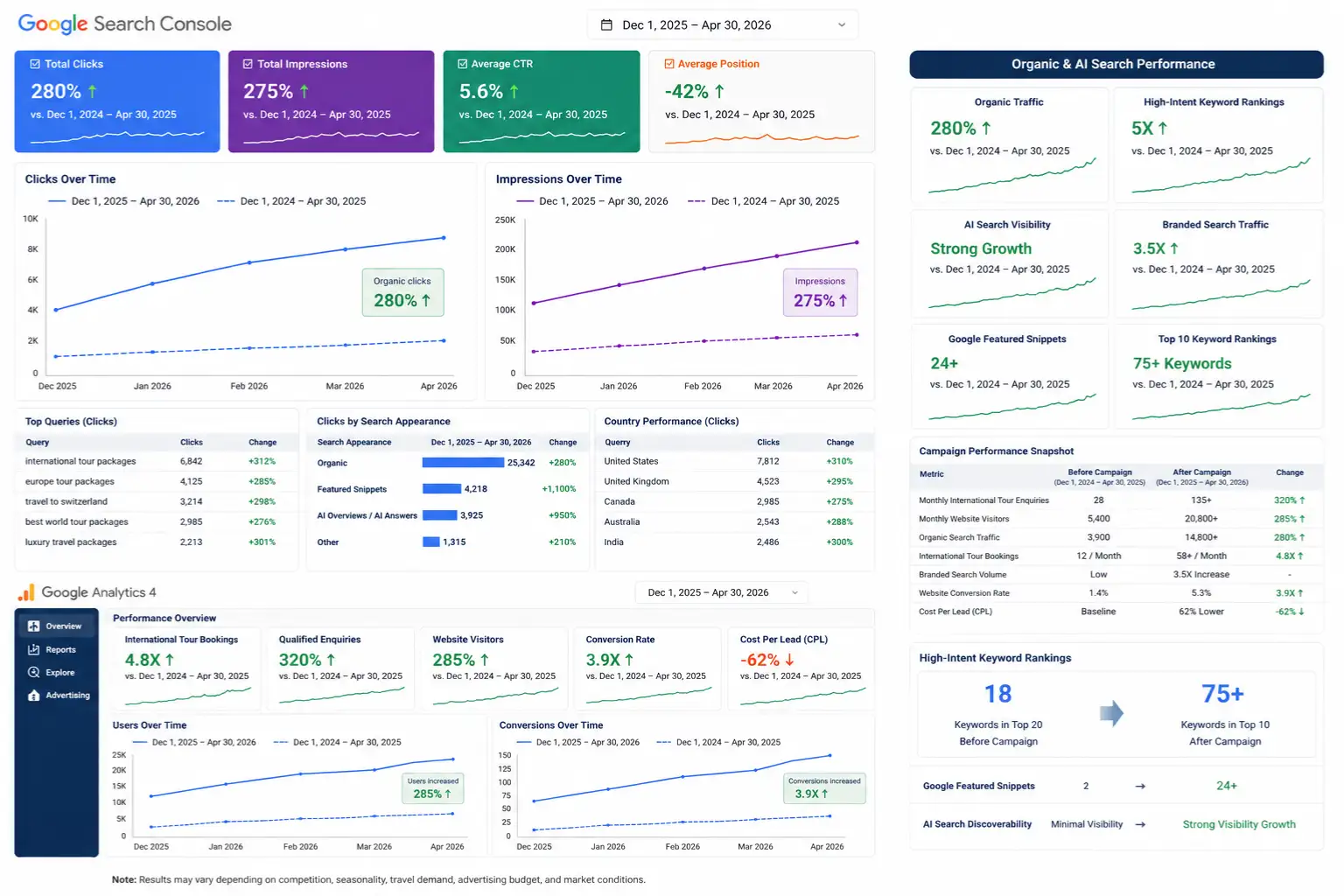
Task: Click the 'luxury travel packages' query
Action: [x=71, y=542]
